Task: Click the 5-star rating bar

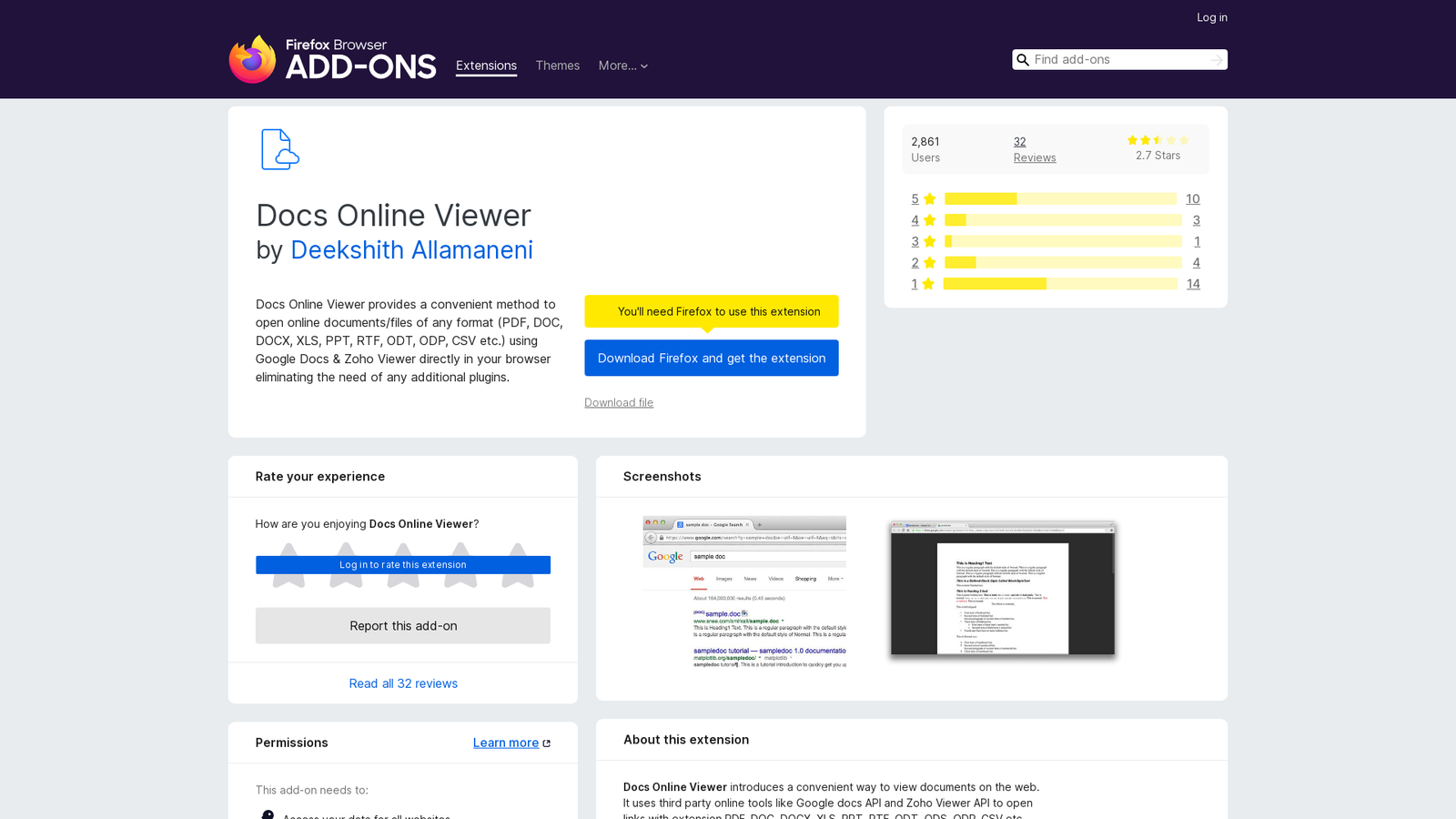Action: click(1060, 199)
